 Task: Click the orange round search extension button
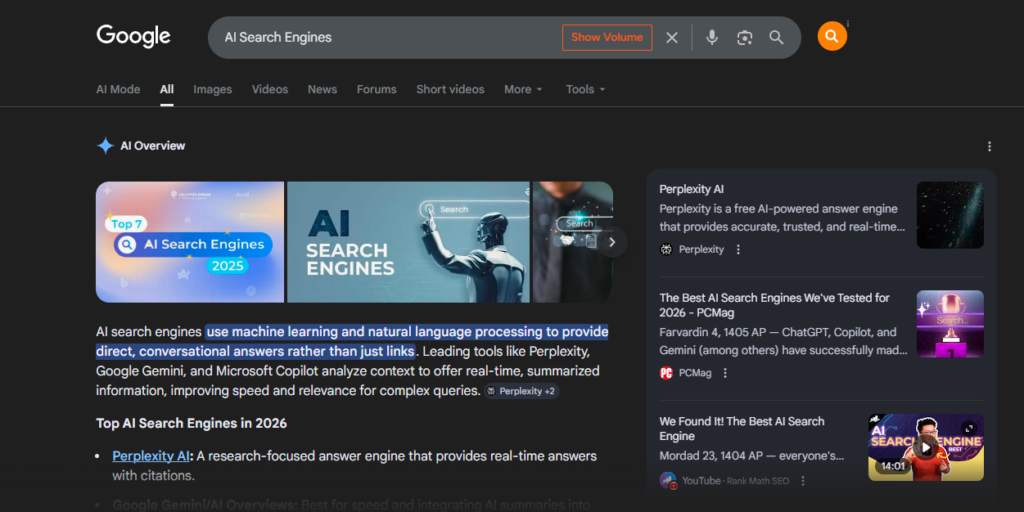[832, 36]
